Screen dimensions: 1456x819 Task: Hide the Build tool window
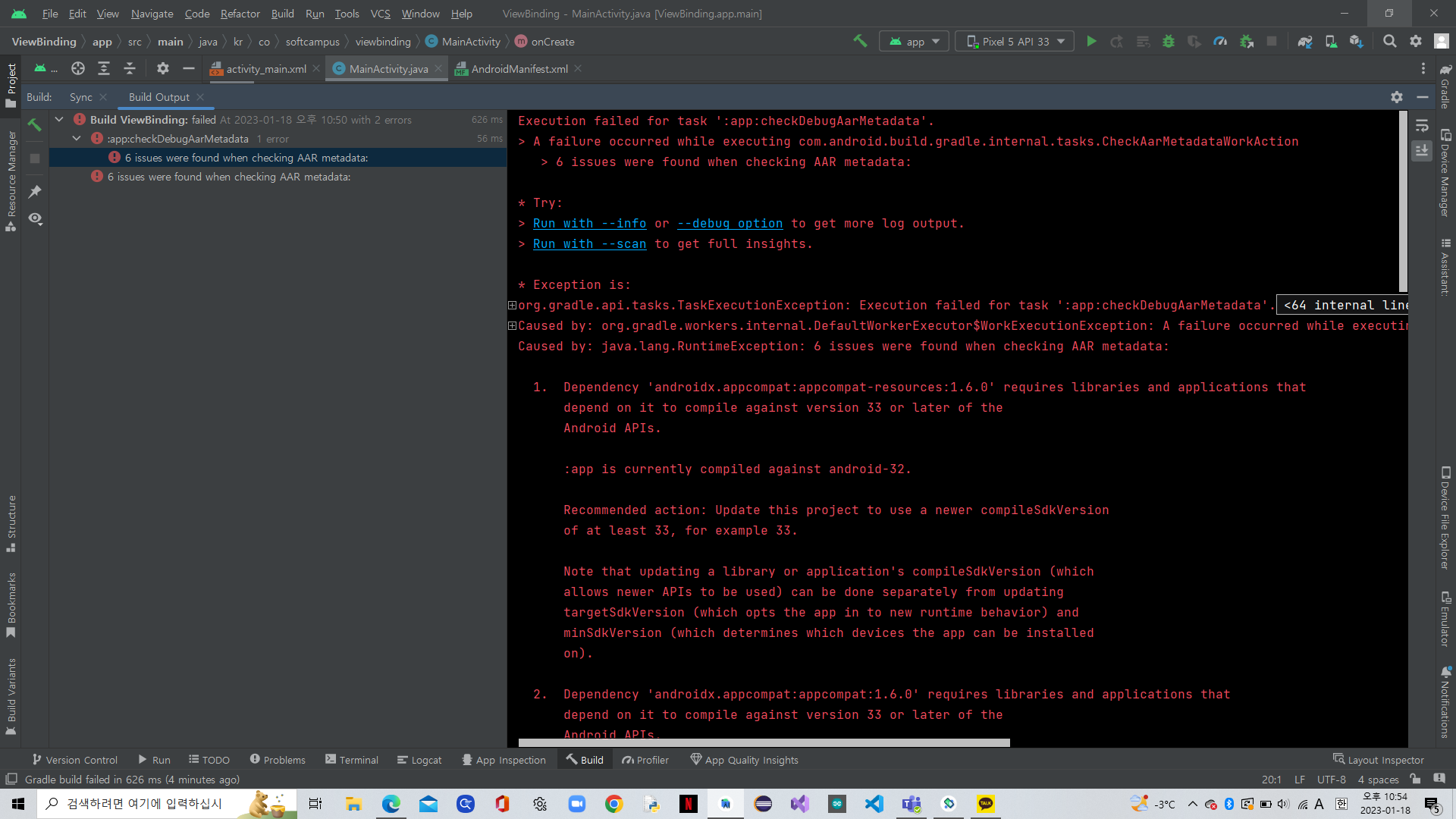[1423, 97]
